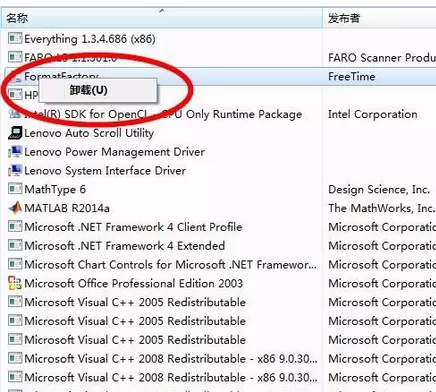Select the Everything 1.3.4.686 (x86) entry
Image resolution: width=436 pixels, height=392 pixels.
coord(90,39)
